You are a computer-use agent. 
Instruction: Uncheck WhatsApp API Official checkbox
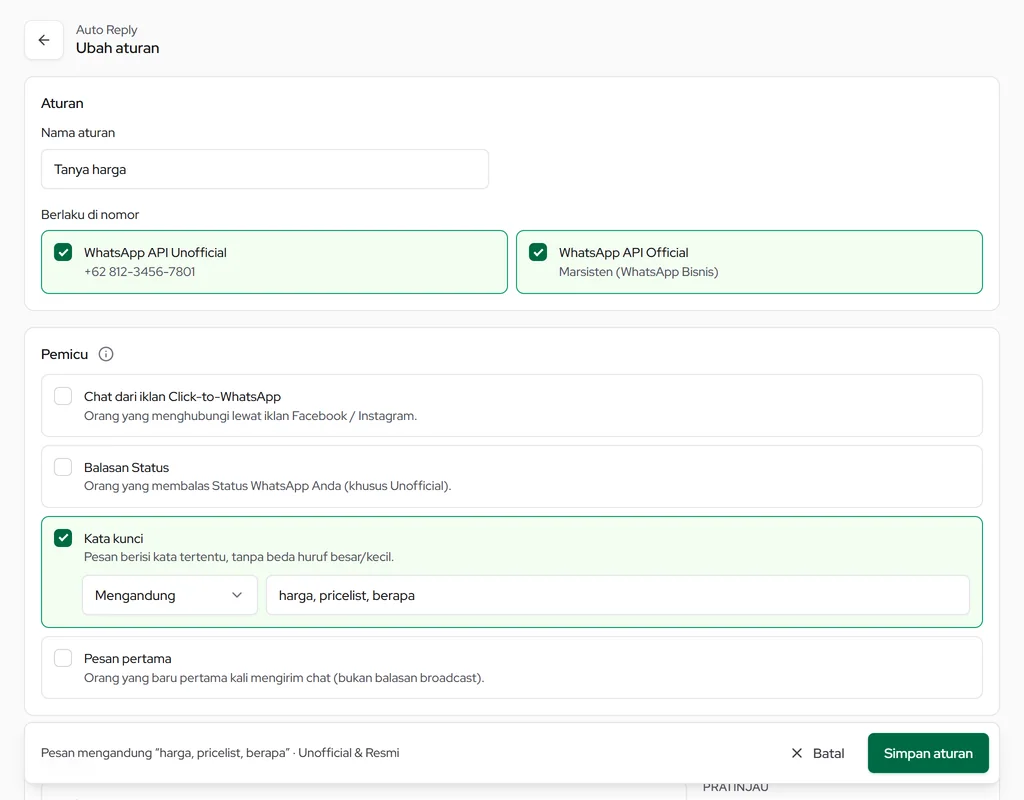tap(538, 252)
